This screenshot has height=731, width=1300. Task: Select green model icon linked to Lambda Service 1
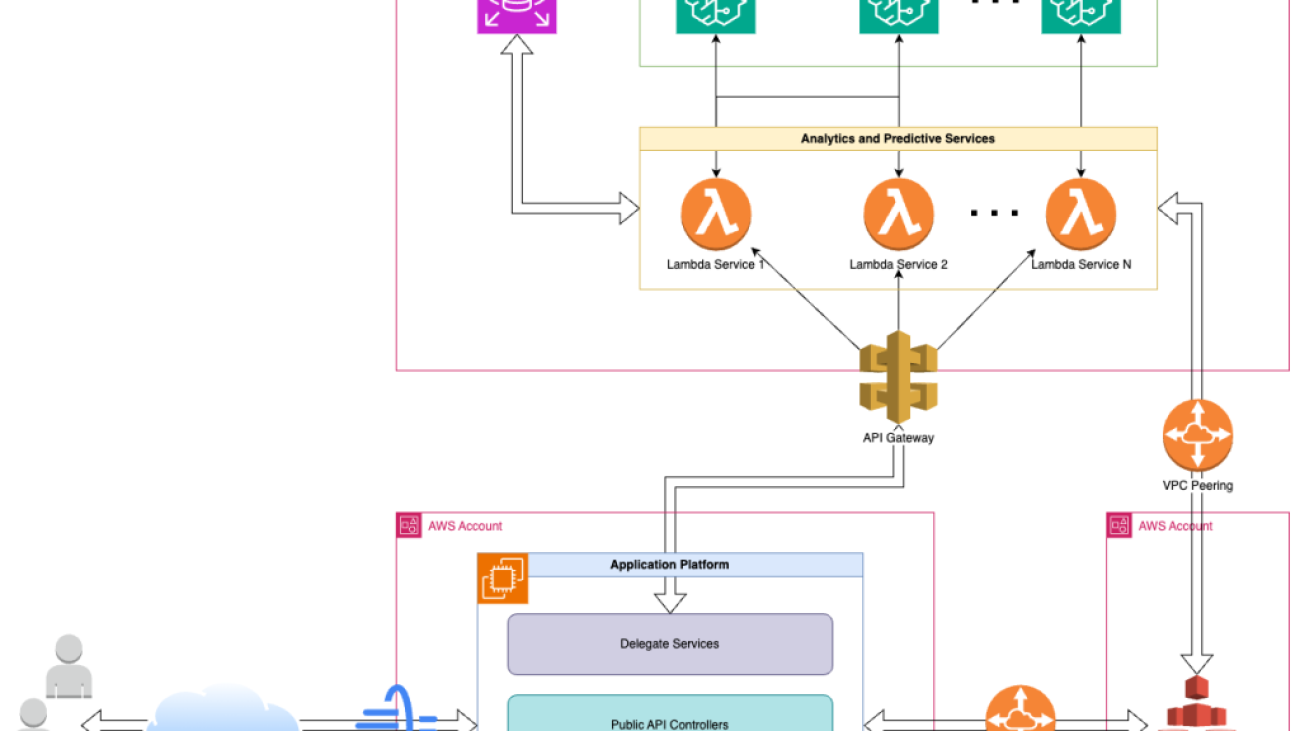(716, 16)
